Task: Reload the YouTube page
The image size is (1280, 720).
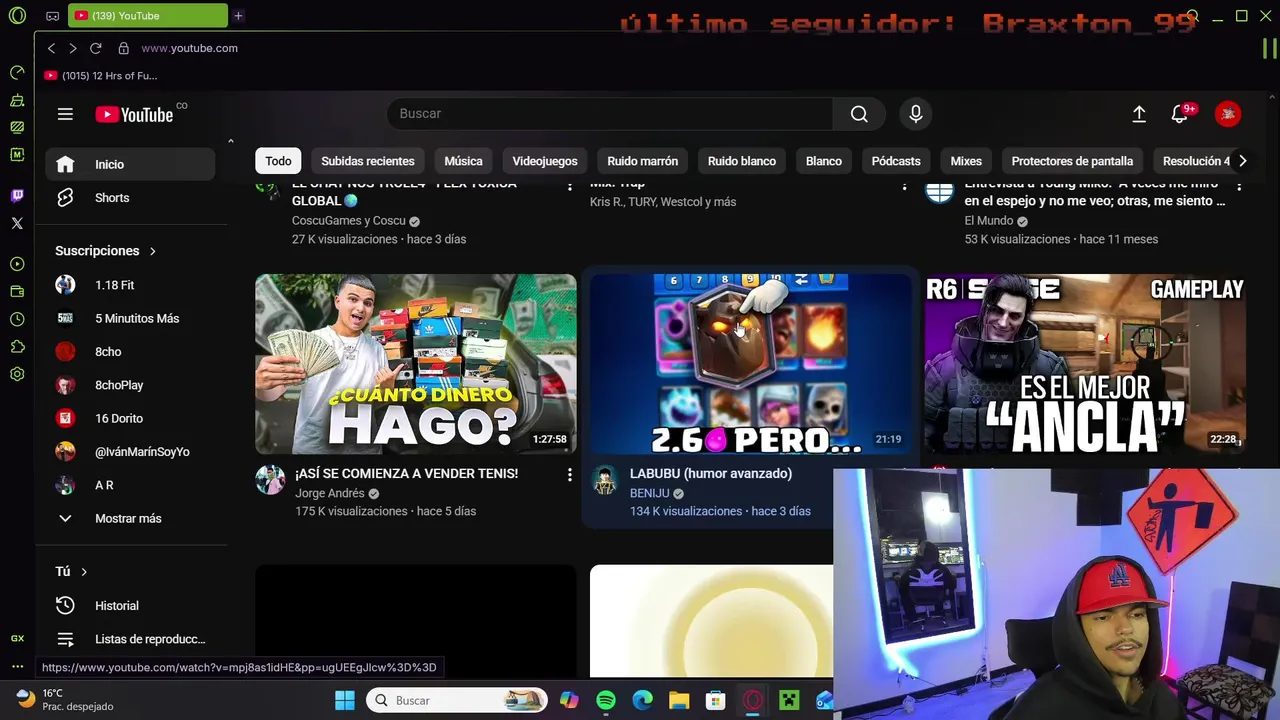Action: (95, 48)
